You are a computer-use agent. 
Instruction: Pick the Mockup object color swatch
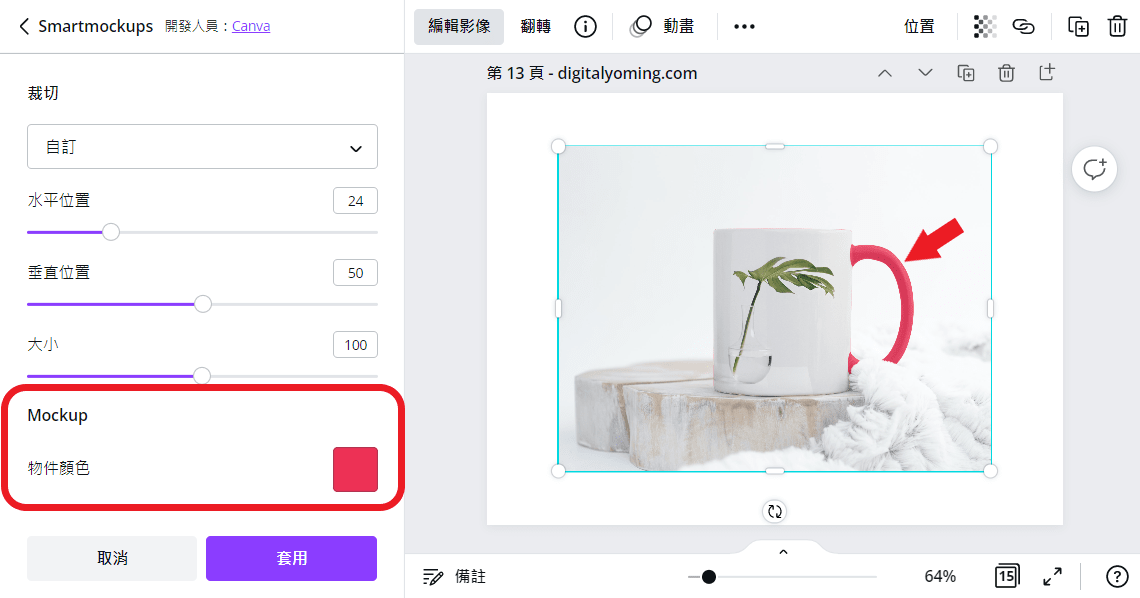click(356, 469)
